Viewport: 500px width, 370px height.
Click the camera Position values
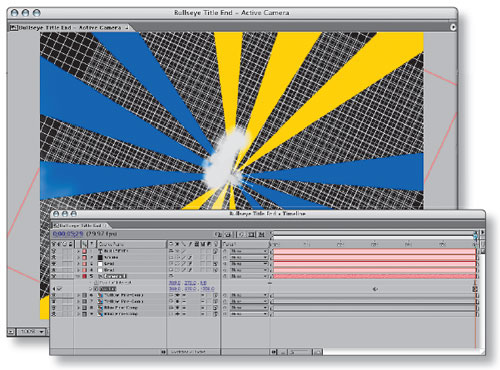(192, 289)
